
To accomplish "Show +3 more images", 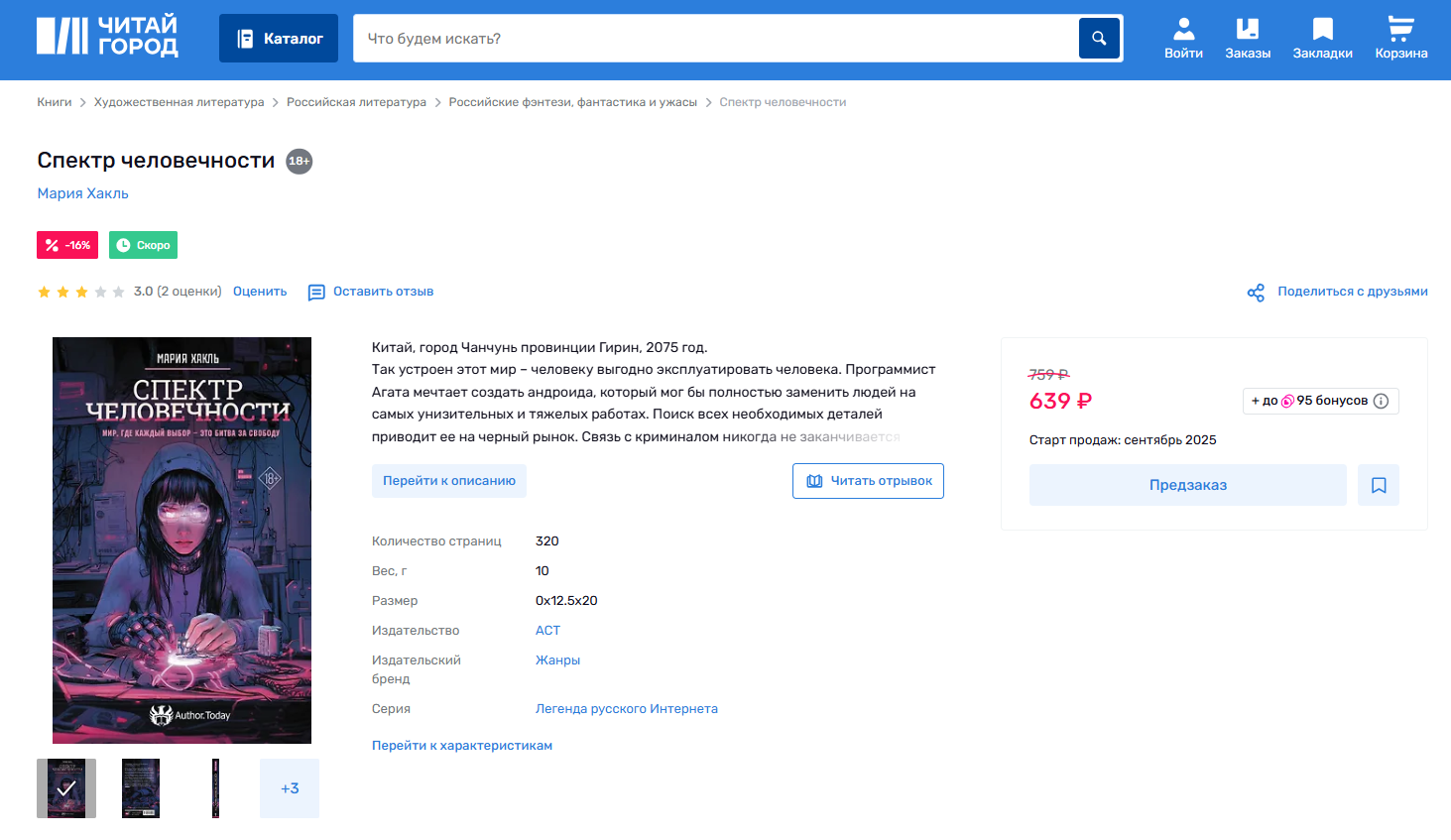I will point(290,788).
